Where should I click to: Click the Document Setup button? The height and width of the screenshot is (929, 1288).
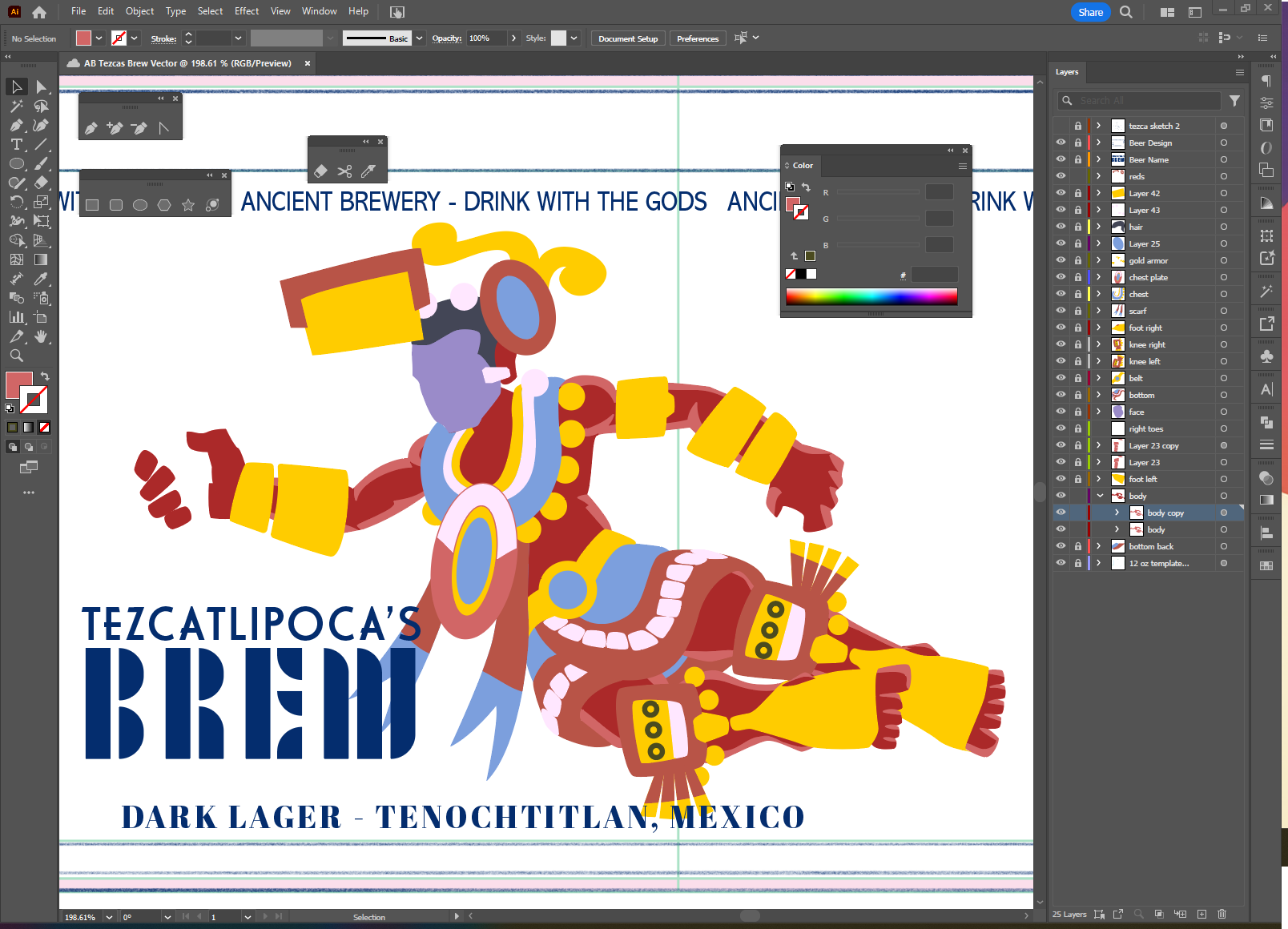click(x=627, y=38)
